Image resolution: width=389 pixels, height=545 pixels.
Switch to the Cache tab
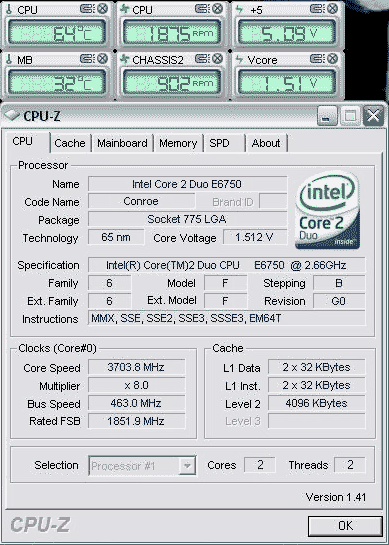click(70, 143)
